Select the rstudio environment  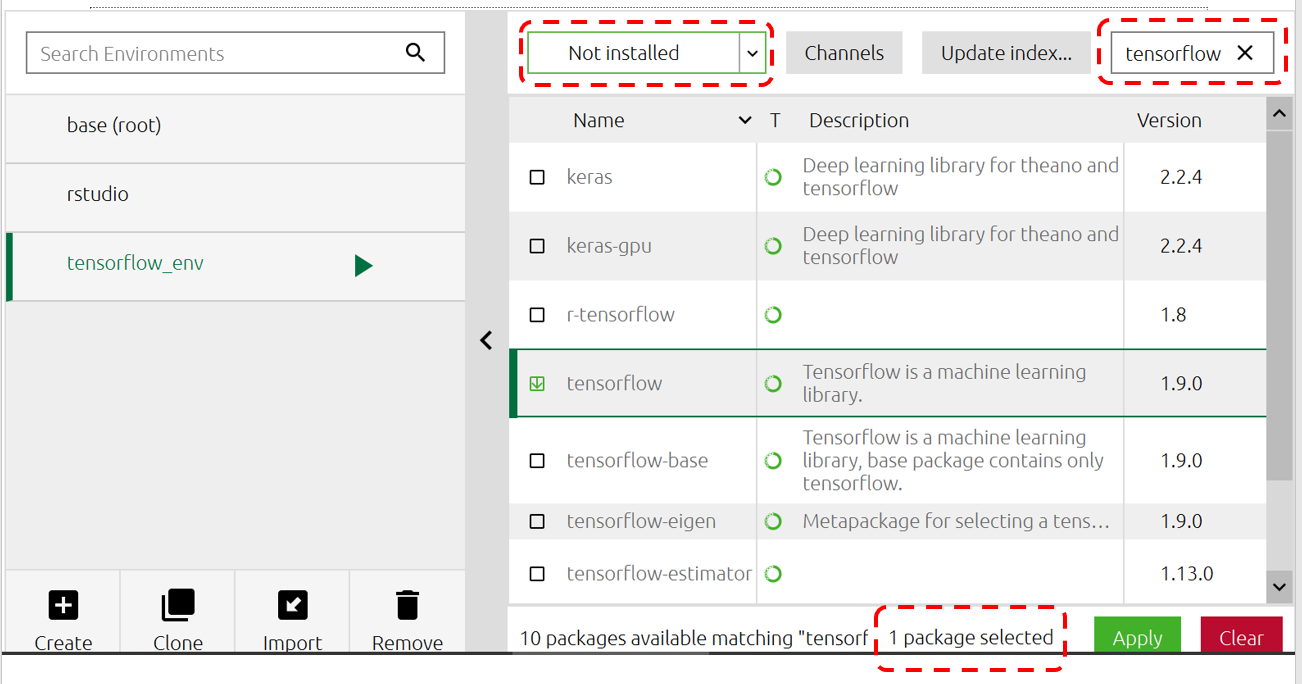click(236, 198)
